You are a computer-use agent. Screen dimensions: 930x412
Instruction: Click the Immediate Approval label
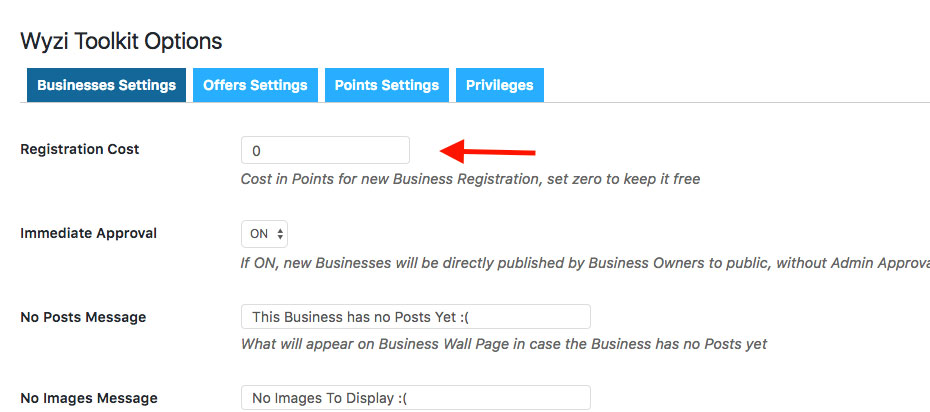(88, 233)
